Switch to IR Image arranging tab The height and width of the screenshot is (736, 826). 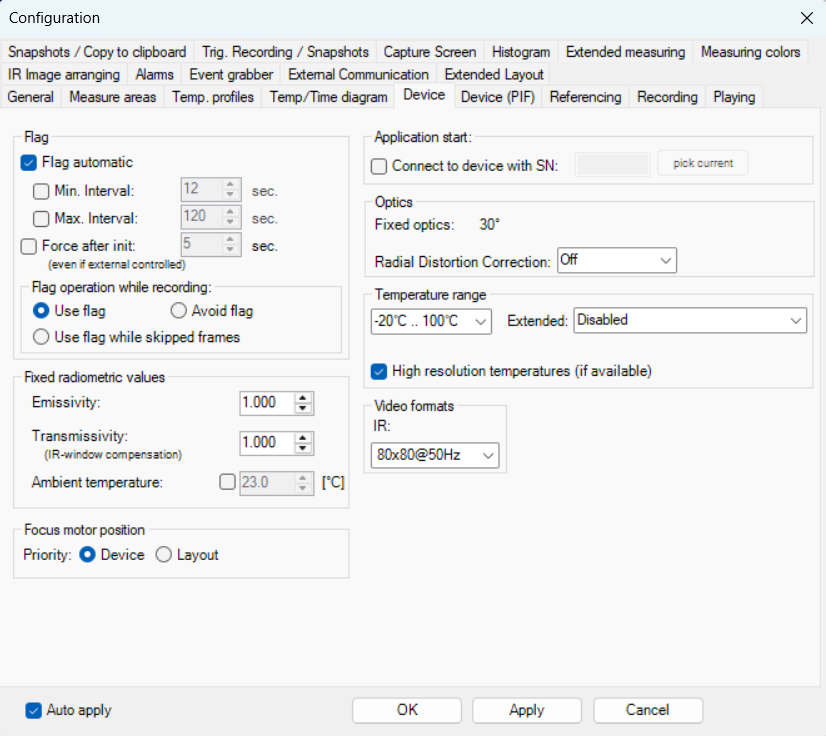[x=64, y=75]
